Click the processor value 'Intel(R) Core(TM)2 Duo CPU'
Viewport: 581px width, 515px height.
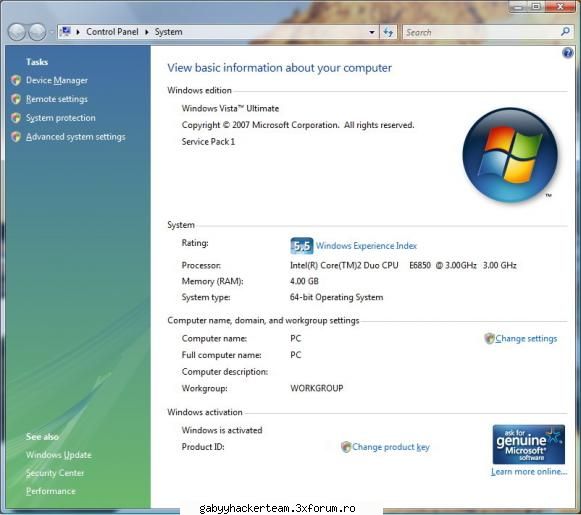click(x=344, y=265)
